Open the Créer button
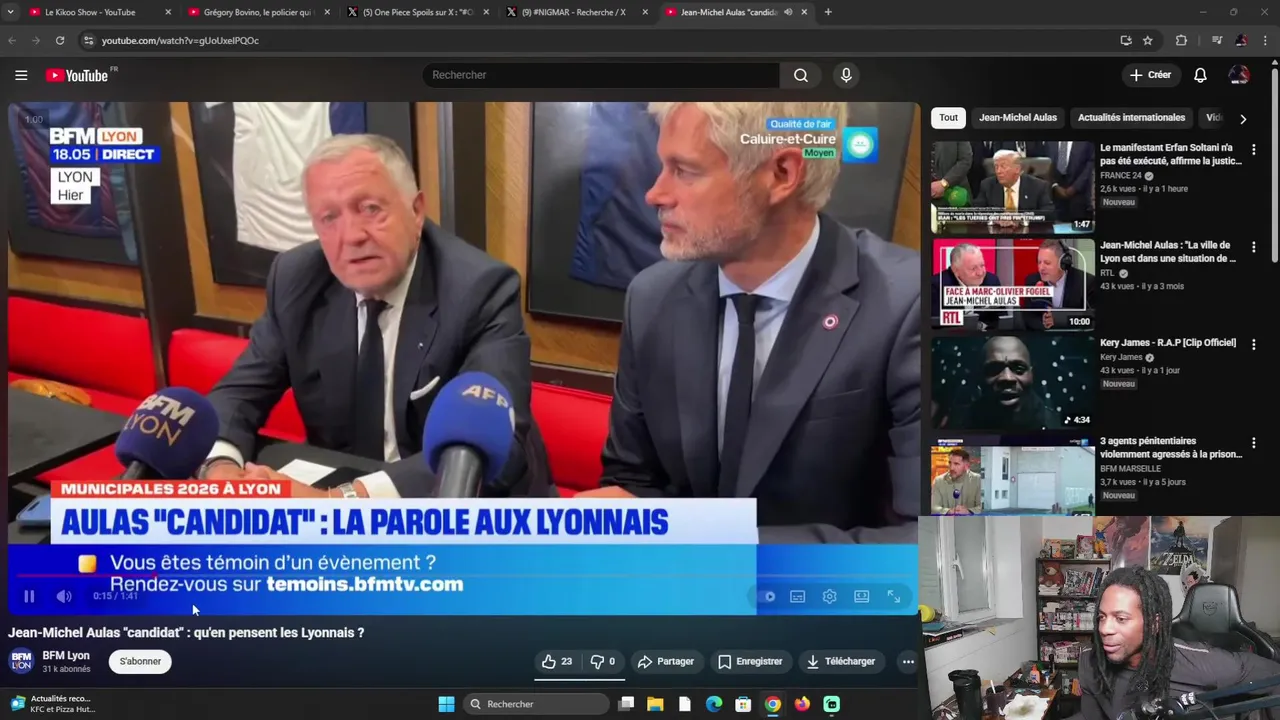The image size is (1280, 720). tap(1150, 75)
